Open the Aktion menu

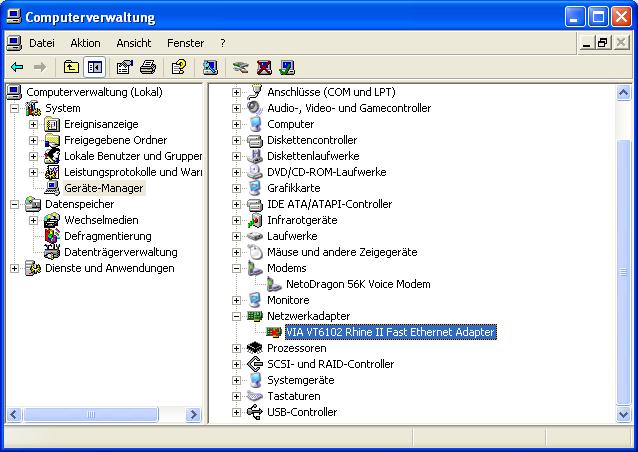(x=85, y=43)
